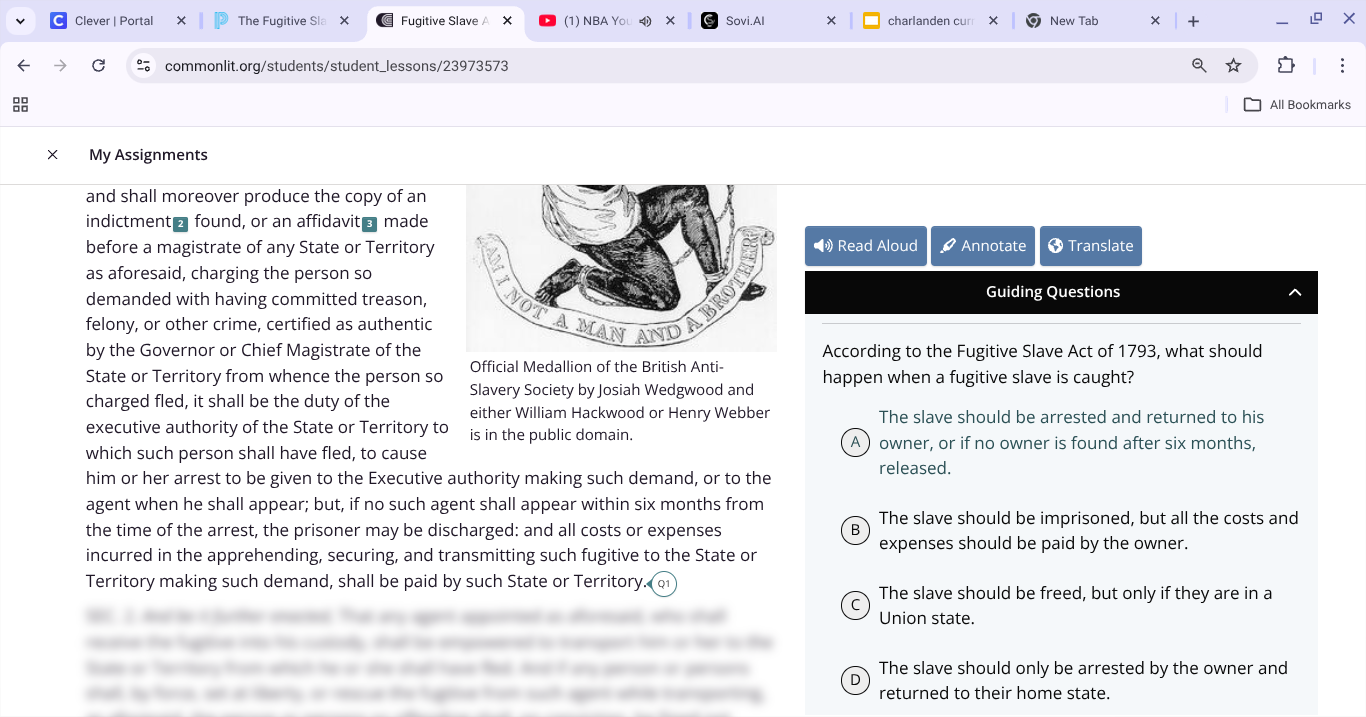1366x717 pixels.
Task: Switch to the Sovi.AI tab
Action: [x=745, y=19]
